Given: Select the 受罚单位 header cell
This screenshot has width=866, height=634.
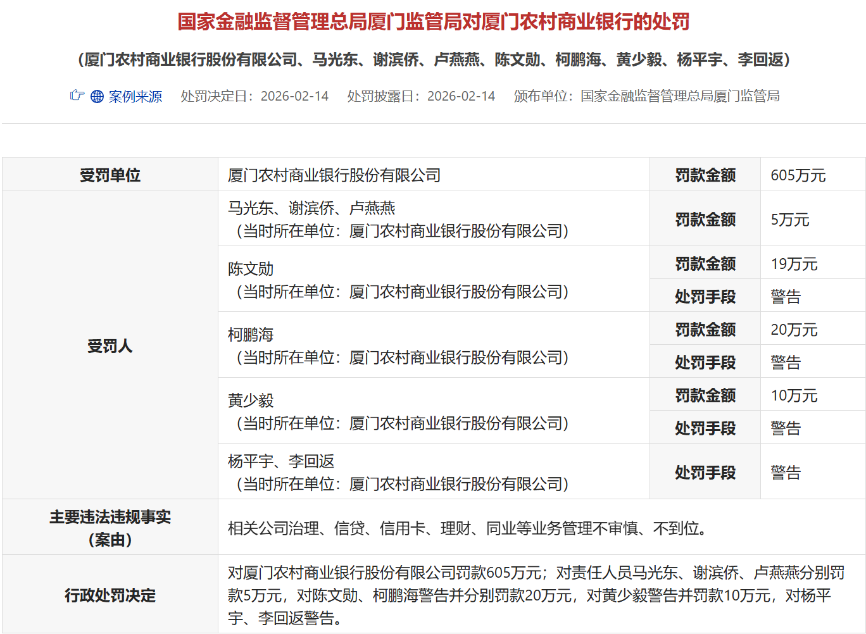Looking at the screenshot, I should pos(110,175).
